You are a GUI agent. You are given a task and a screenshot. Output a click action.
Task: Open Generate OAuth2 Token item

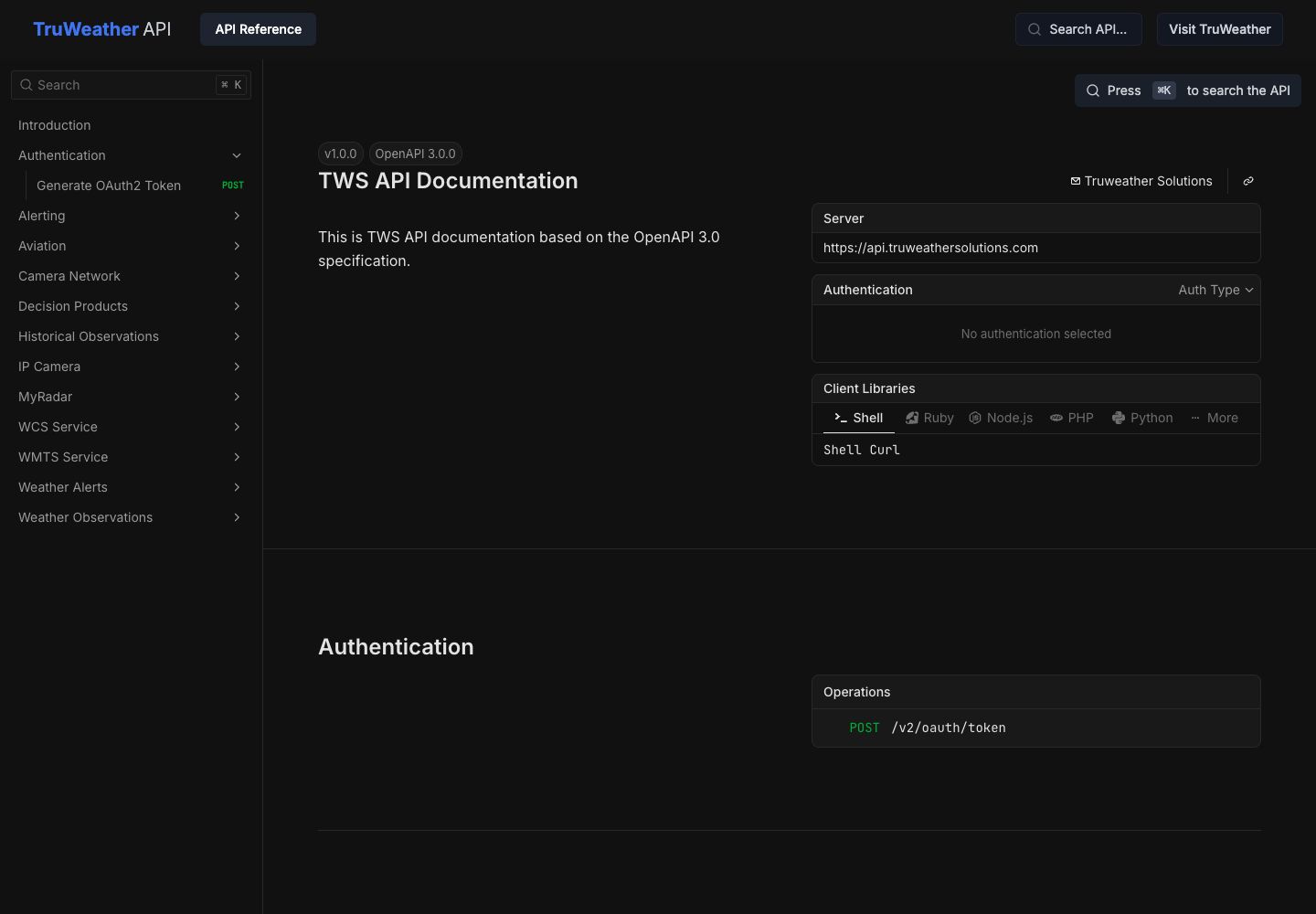[140, 186]
